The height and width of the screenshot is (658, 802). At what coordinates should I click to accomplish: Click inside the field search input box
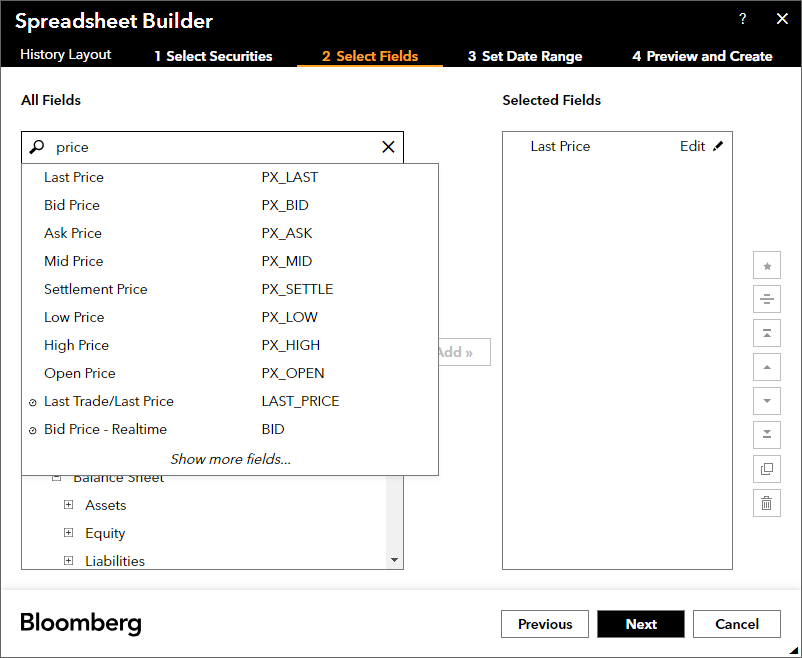coord(200,146)
